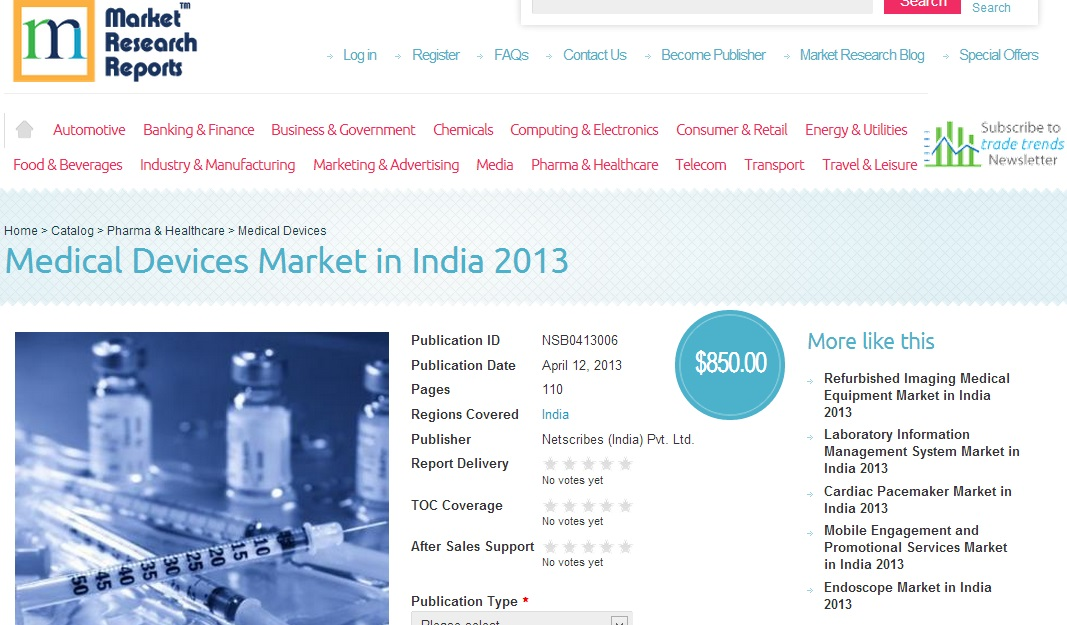Select the Travel & Leisure category
Image resolution: width=1067 pixels, height=625 pixels.
click(870, 165)
